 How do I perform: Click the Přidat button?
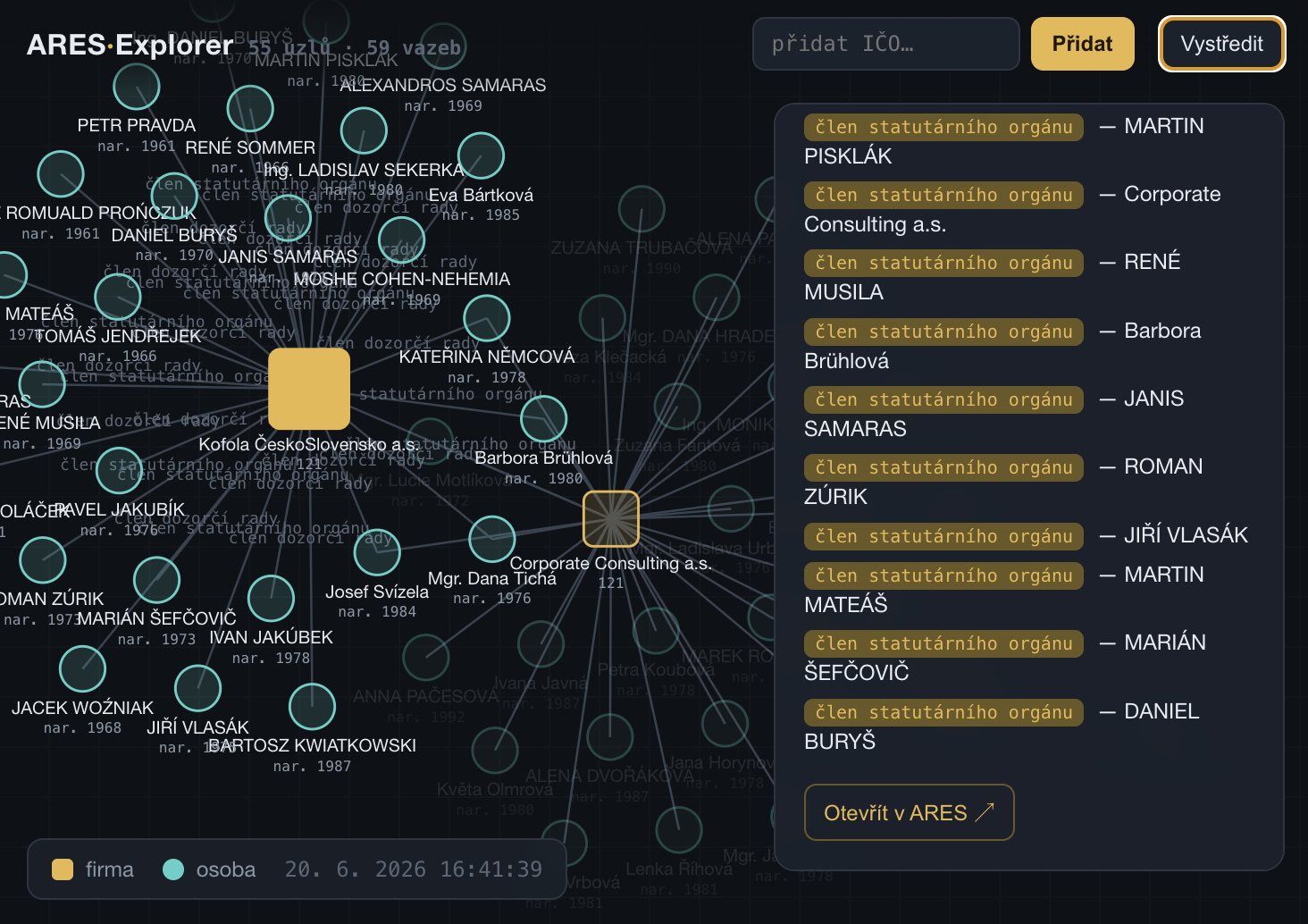1083,44
